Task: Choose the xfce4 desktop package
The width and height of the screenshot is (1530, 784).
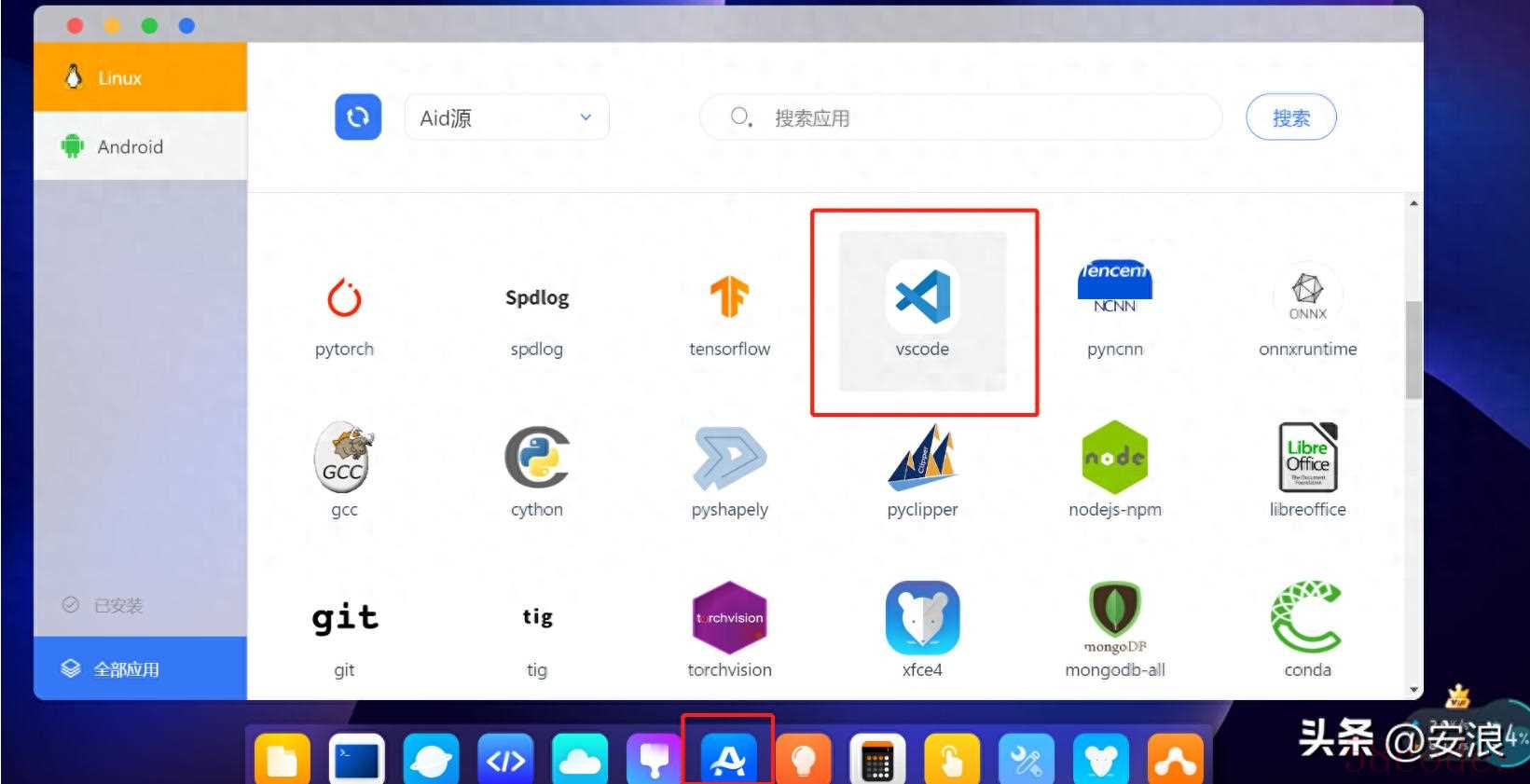Action: click(922, 630)
